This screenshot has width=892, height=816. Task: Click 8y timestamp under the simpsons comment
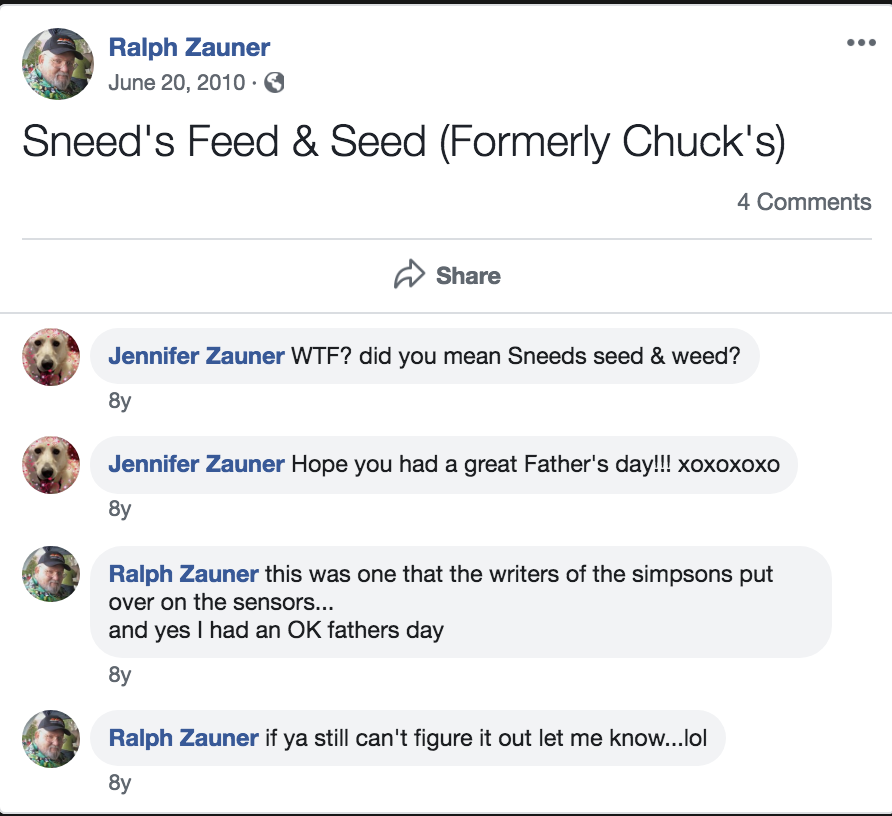pyautogui.click(x=120, y=675)
